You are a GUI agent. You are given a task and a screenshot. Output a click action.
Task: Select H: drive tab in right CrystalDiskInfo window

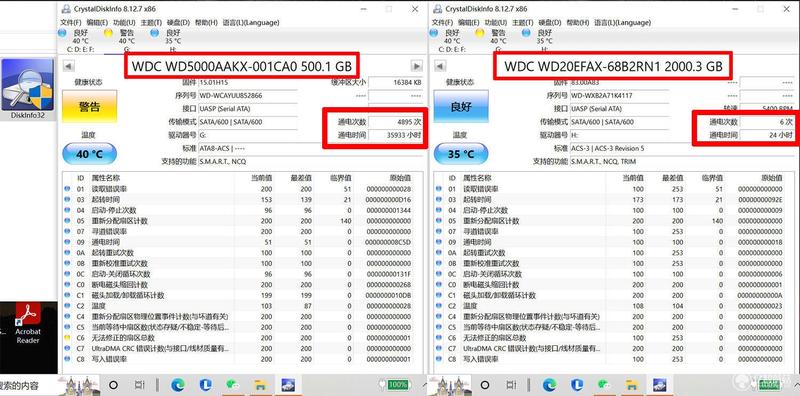tap(544, 40)
